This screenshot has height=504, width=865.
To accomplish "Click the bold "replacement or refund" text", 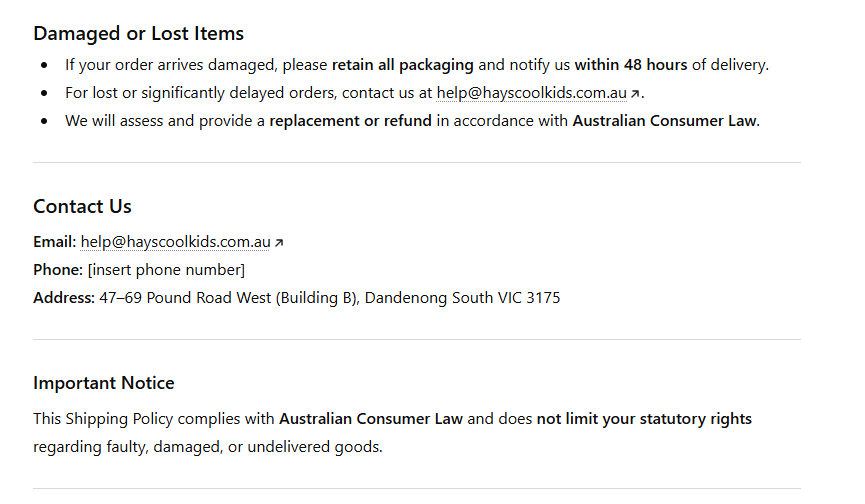I will click(x=350, y=121).
